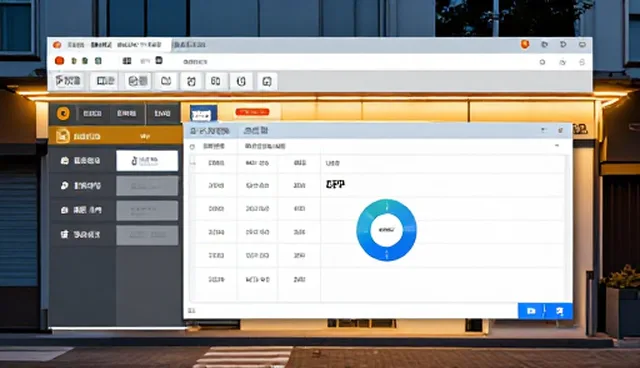Click the first labeled button in the large toolbar row

pos(69,81)
